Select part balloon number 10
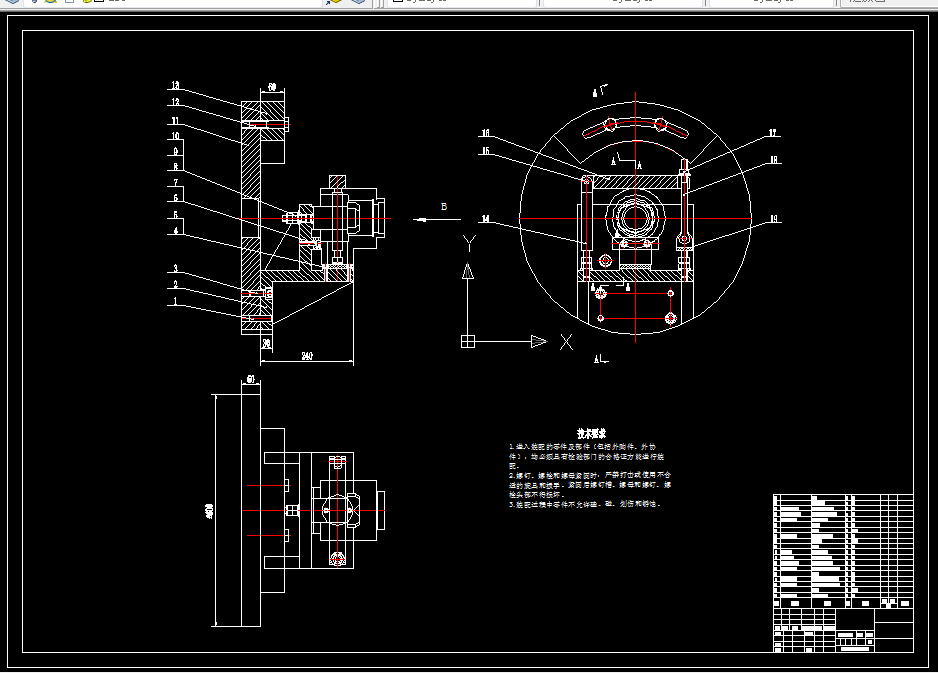The image size is (938, 673). coord(175,136)
